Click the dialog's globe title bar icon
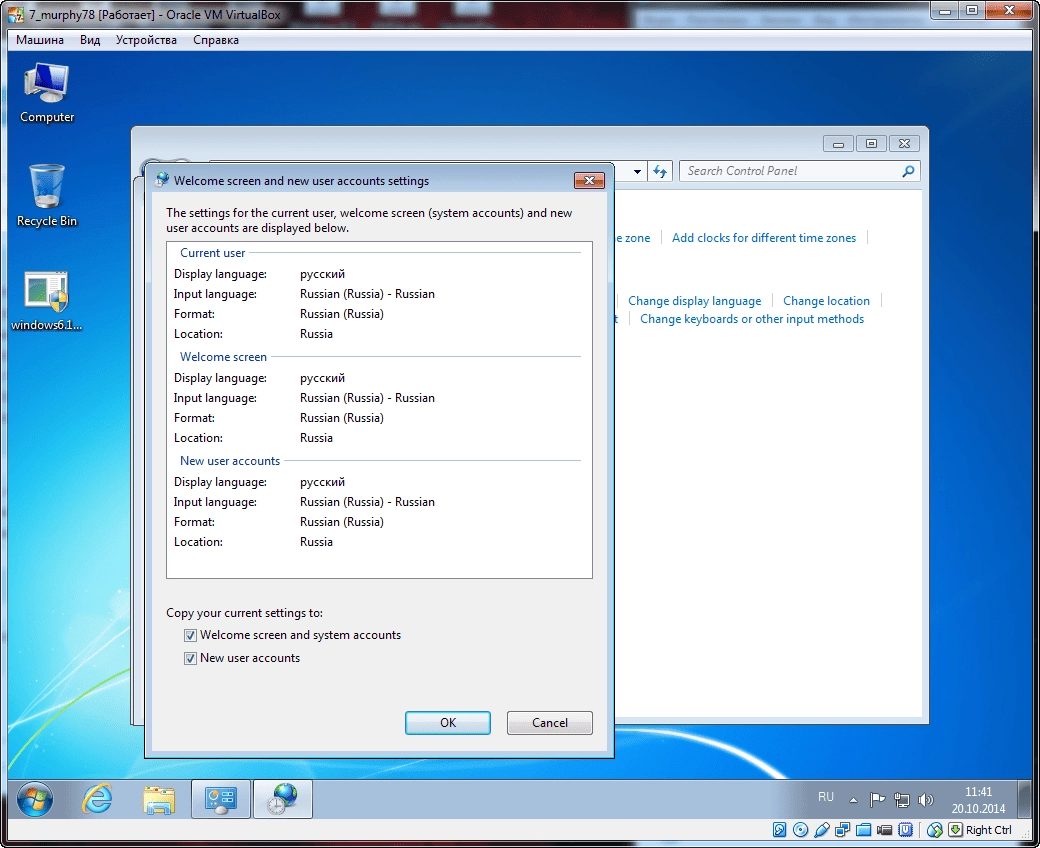This screenshot has width=1040, height=848. (x=161, y=180)
